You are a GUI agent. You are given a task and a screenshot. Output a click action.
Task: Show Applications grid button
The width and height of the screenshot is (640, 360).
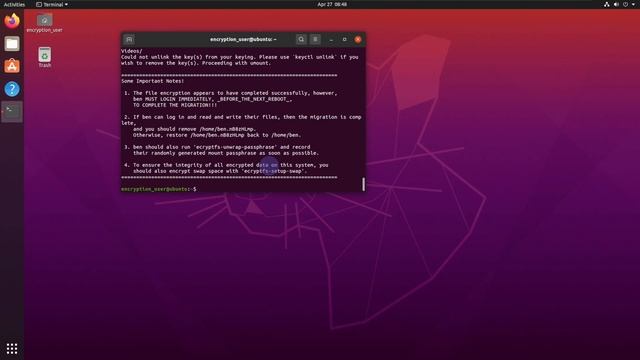tap(12, 348)
